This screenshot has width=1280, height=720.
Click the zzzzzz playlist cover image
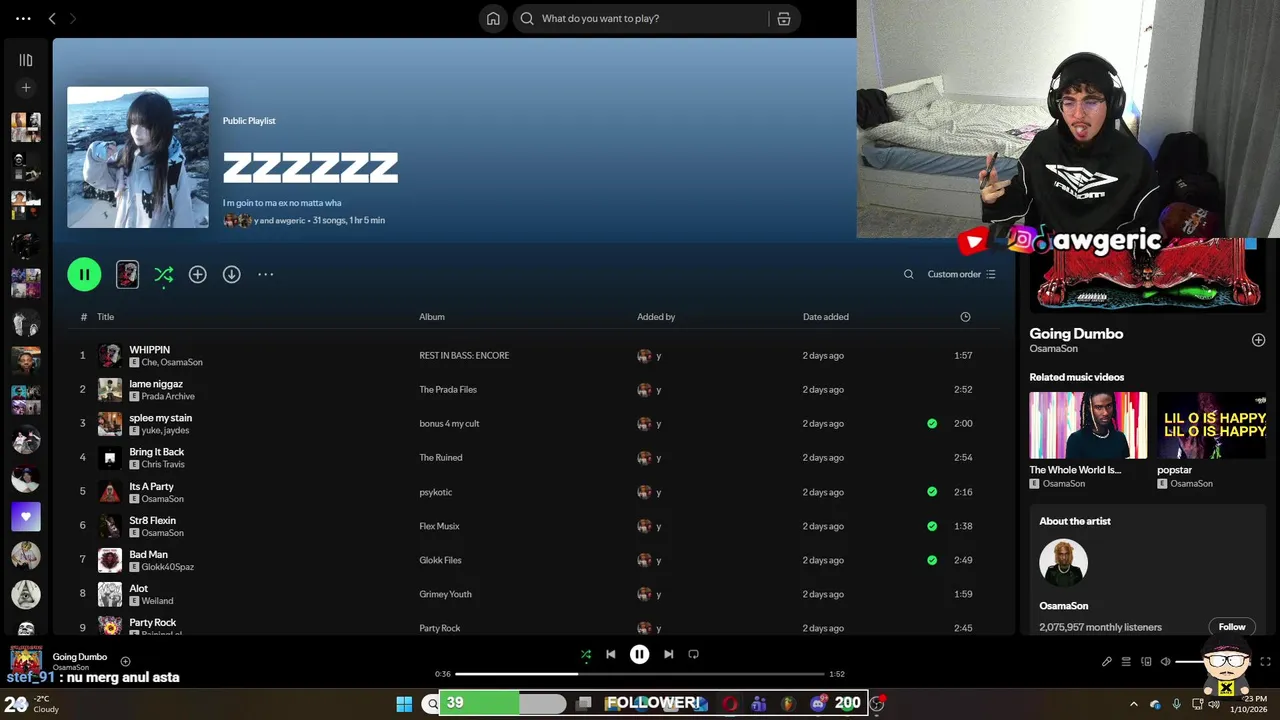pos(138,157)
